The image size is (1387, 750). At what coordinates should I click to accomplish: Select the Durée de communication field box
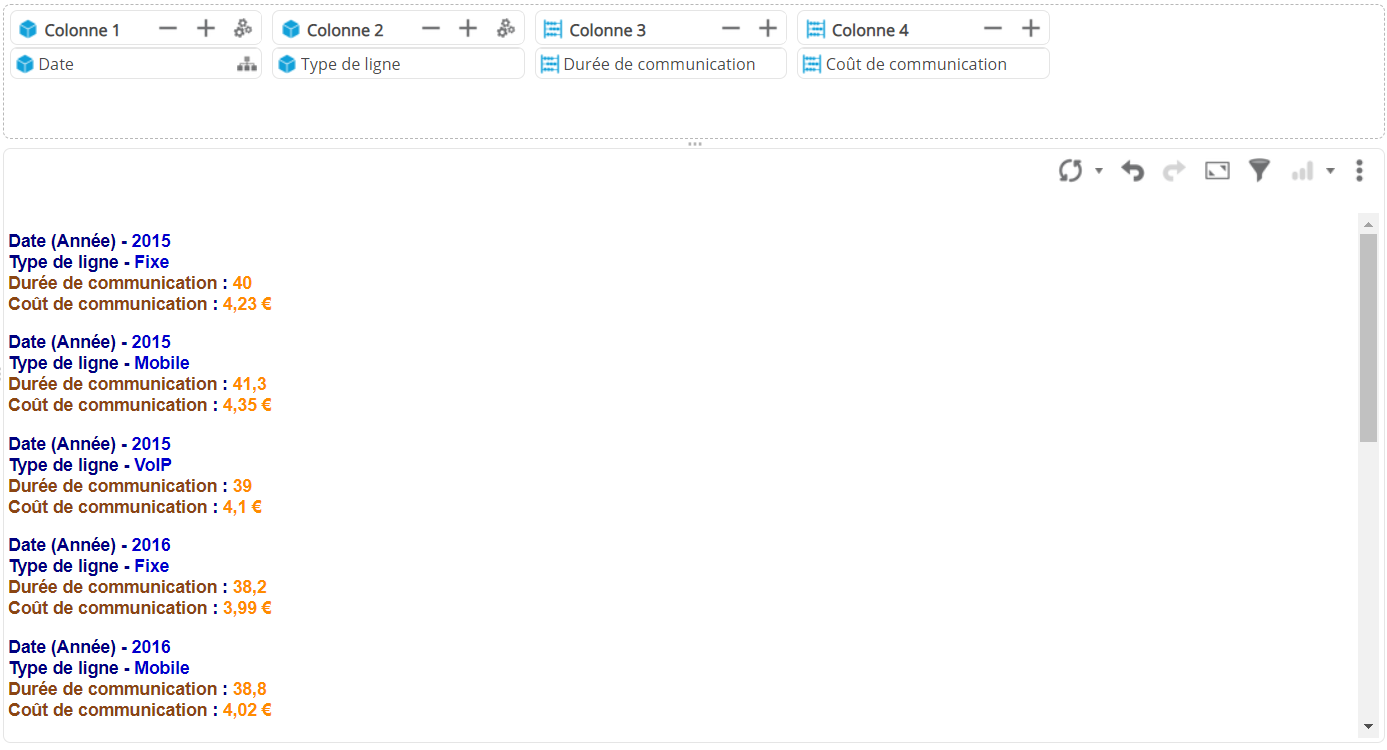tap(661, 64)
